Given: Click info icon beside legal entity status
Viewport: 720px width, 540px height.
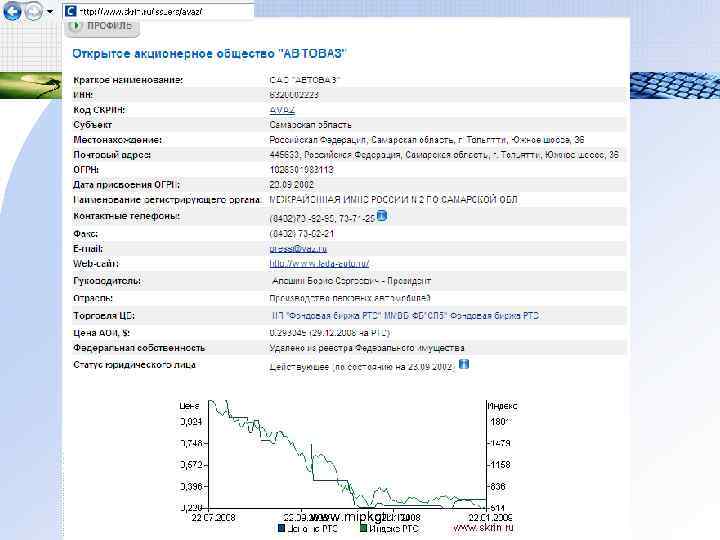Looking at the screenshot, I should (464, 365).
